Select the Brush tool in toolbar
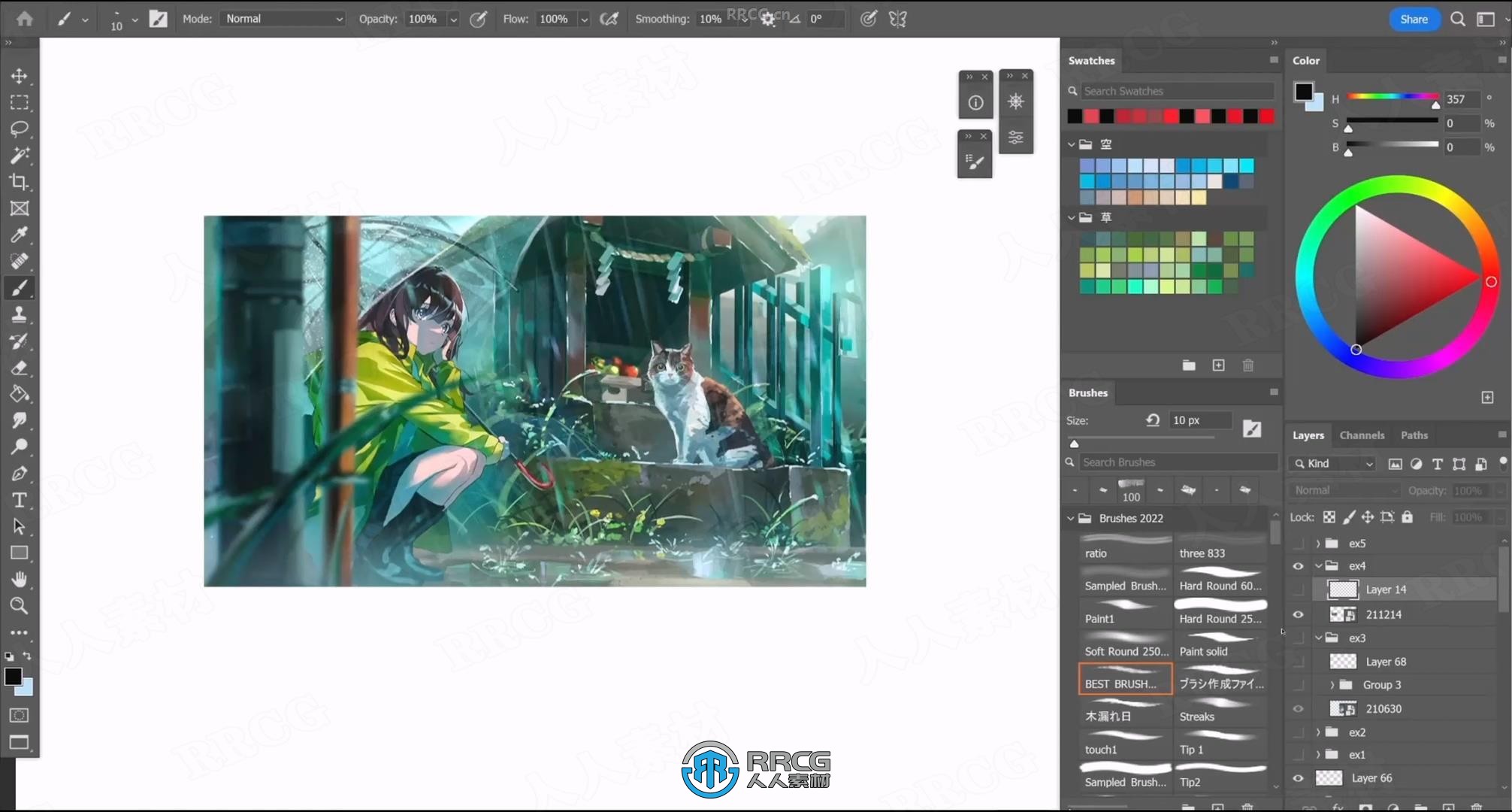1512x812 pixels. point(20,288)
